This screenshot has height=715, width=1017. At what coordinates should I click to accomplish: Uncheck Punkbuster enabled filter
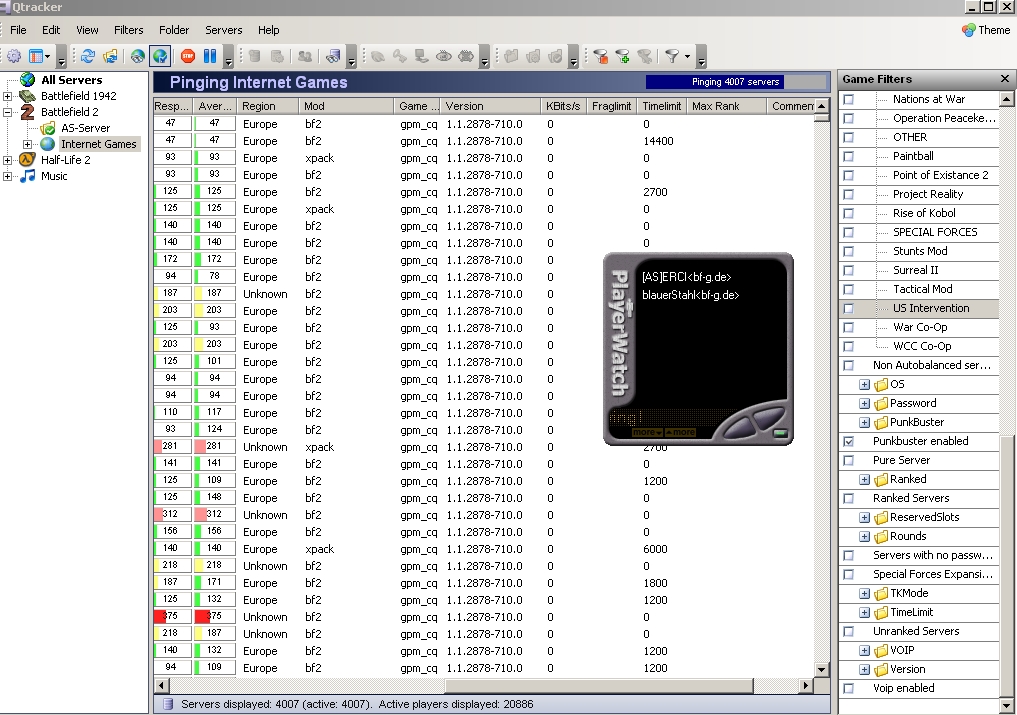pos(848,441)
